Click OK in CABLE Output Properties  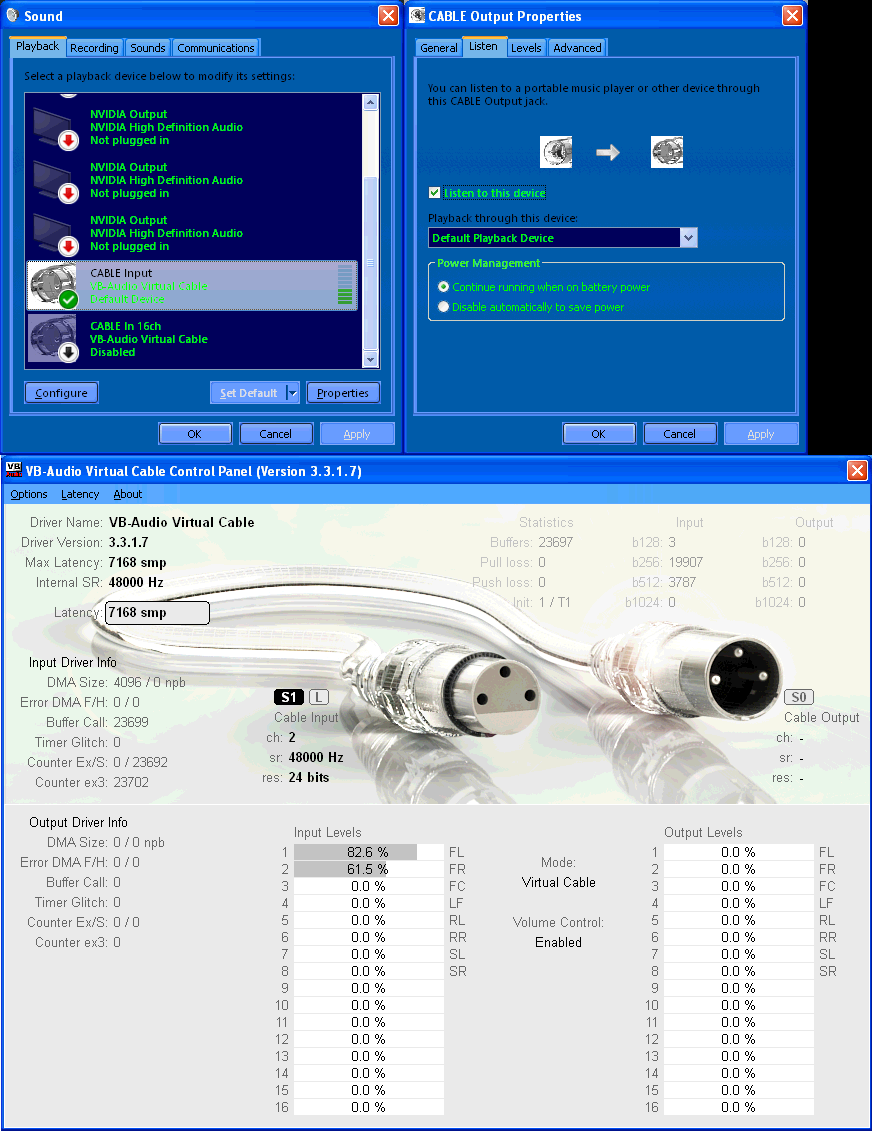pos(598,434)
